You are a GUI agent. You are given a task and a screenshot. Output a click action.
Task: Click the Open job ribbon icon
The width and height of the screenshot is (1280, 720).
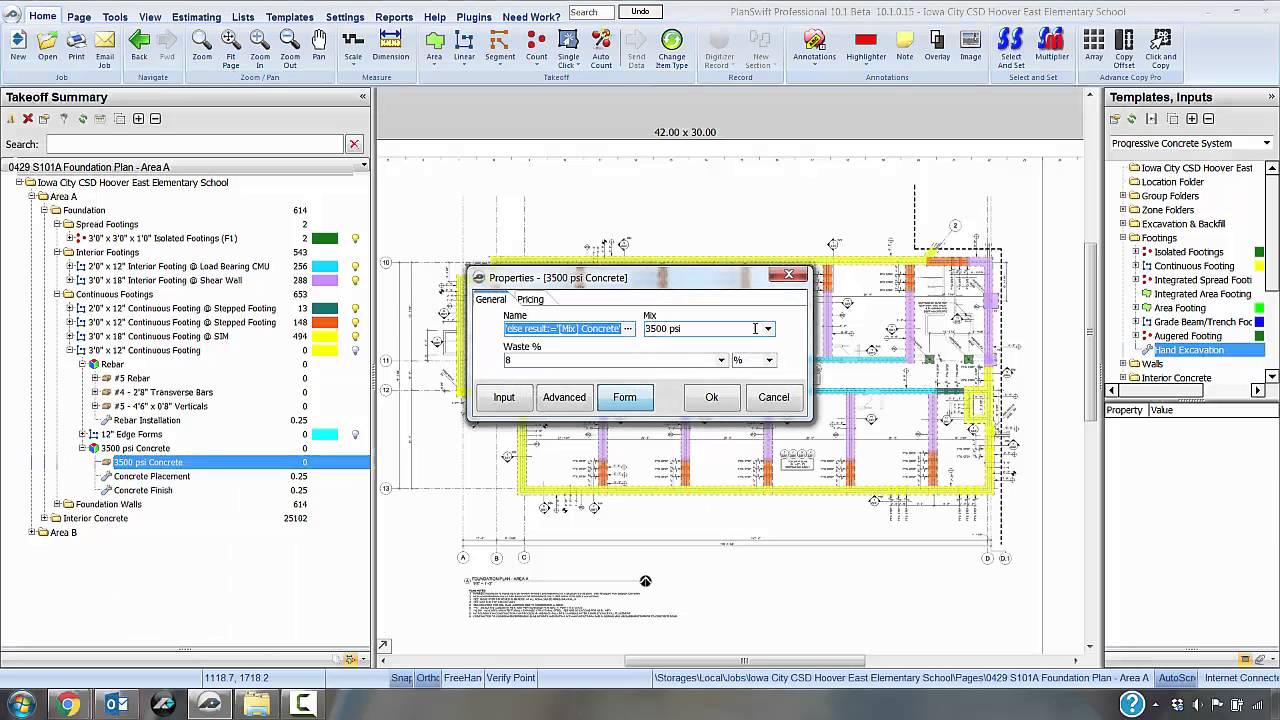(47, 44)
